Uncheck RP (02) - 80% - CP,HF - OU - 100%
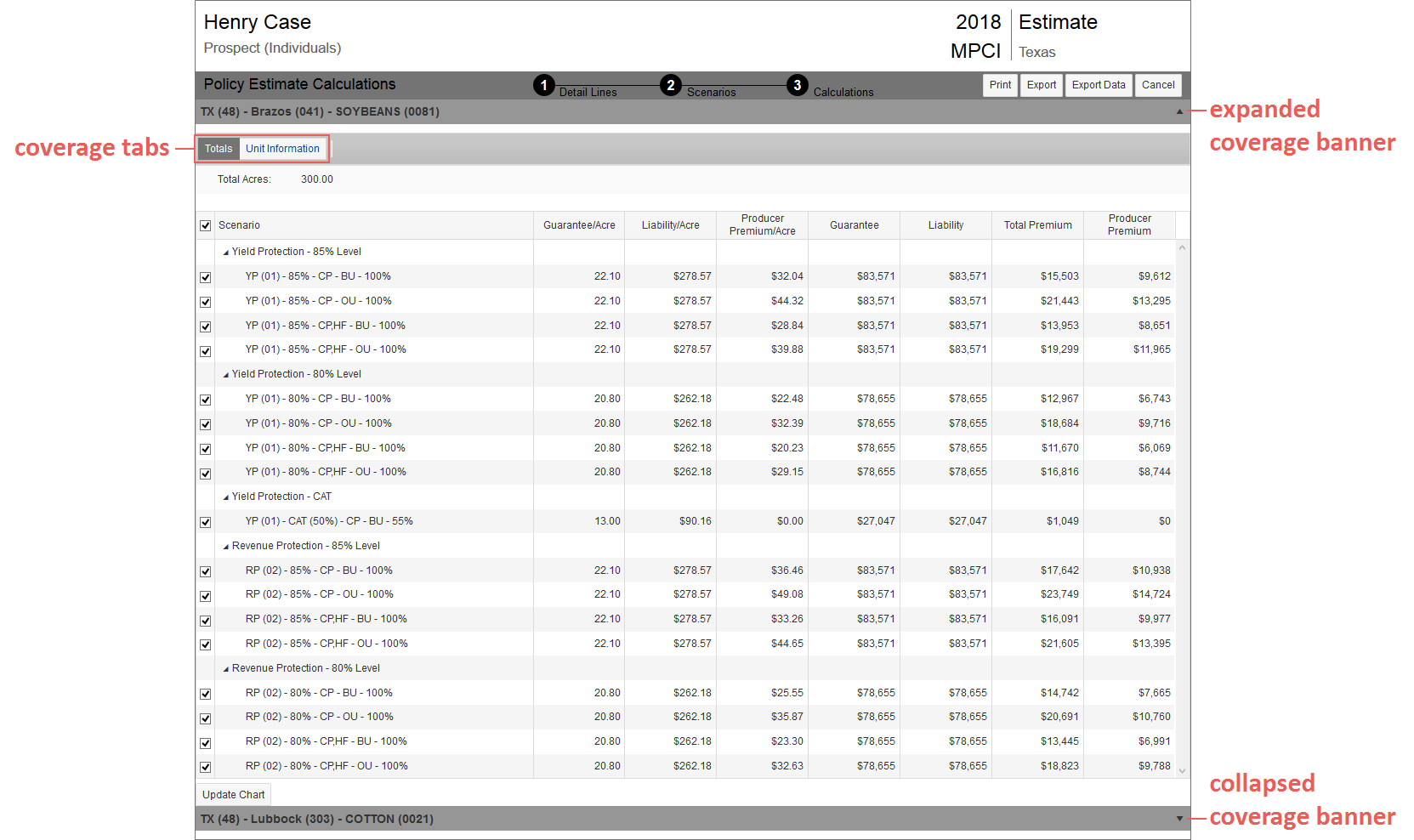Viewport: 1414px width, 840px height. click(x=205, y=767)
